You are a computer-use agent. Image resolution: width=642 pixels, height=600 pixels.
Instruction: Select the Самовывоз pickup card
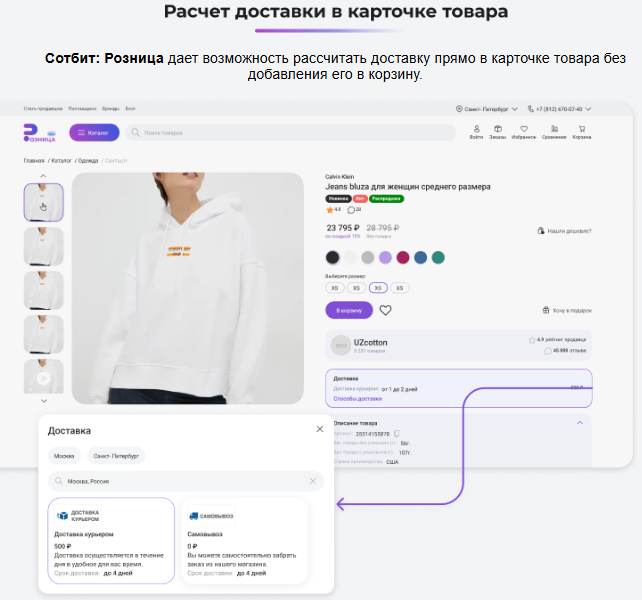pyautogui.click(x=244, y=541)
